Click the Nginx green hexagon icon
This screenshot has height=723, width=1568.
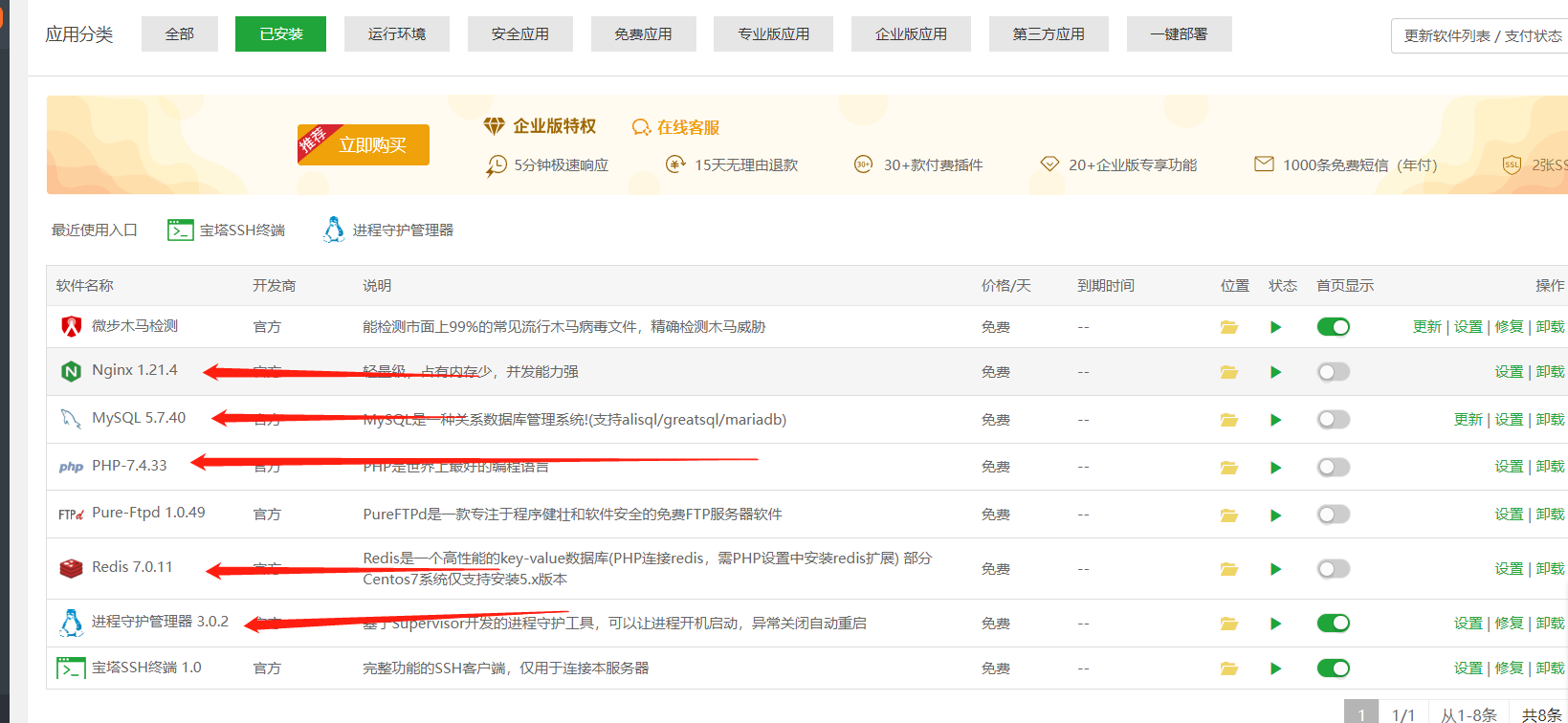(71, 371)
